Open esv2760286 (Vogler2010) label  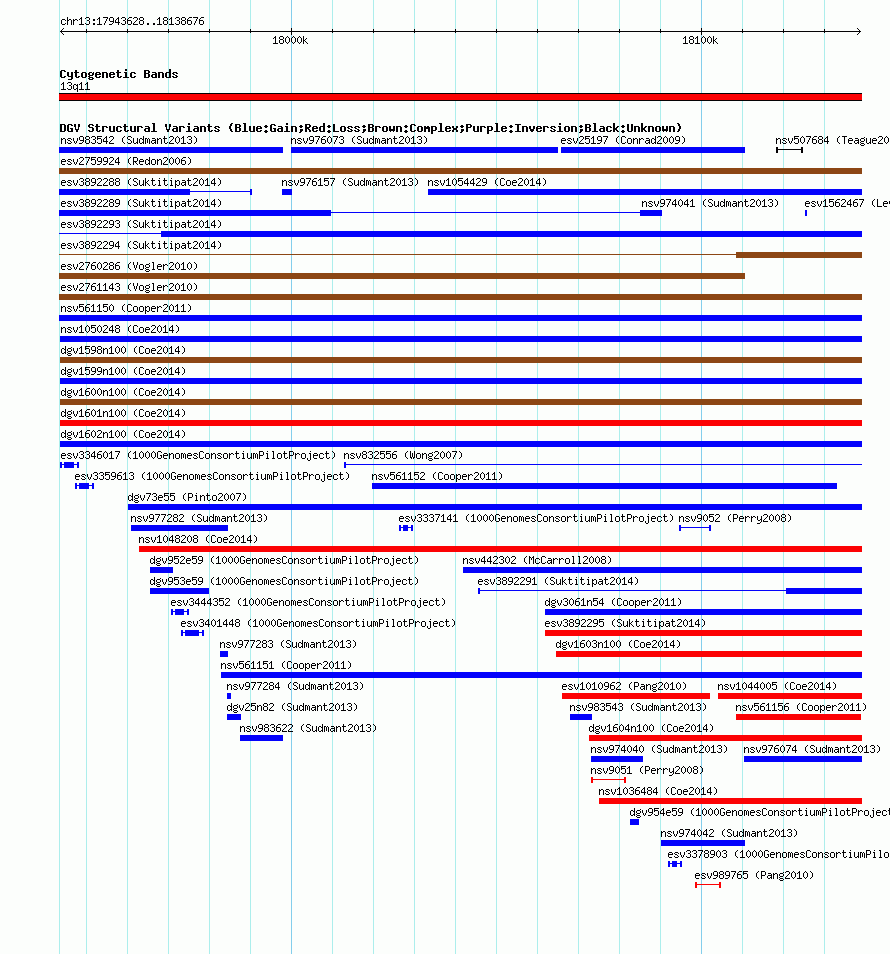[x=129, y=266]
